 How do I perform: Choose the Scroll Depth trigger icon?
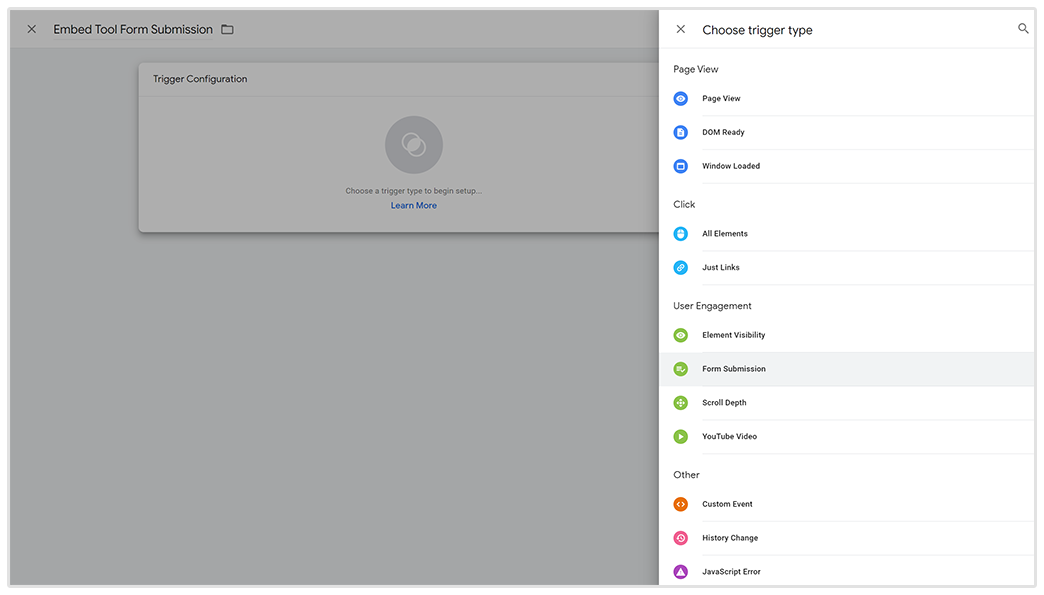pos(681,403)
